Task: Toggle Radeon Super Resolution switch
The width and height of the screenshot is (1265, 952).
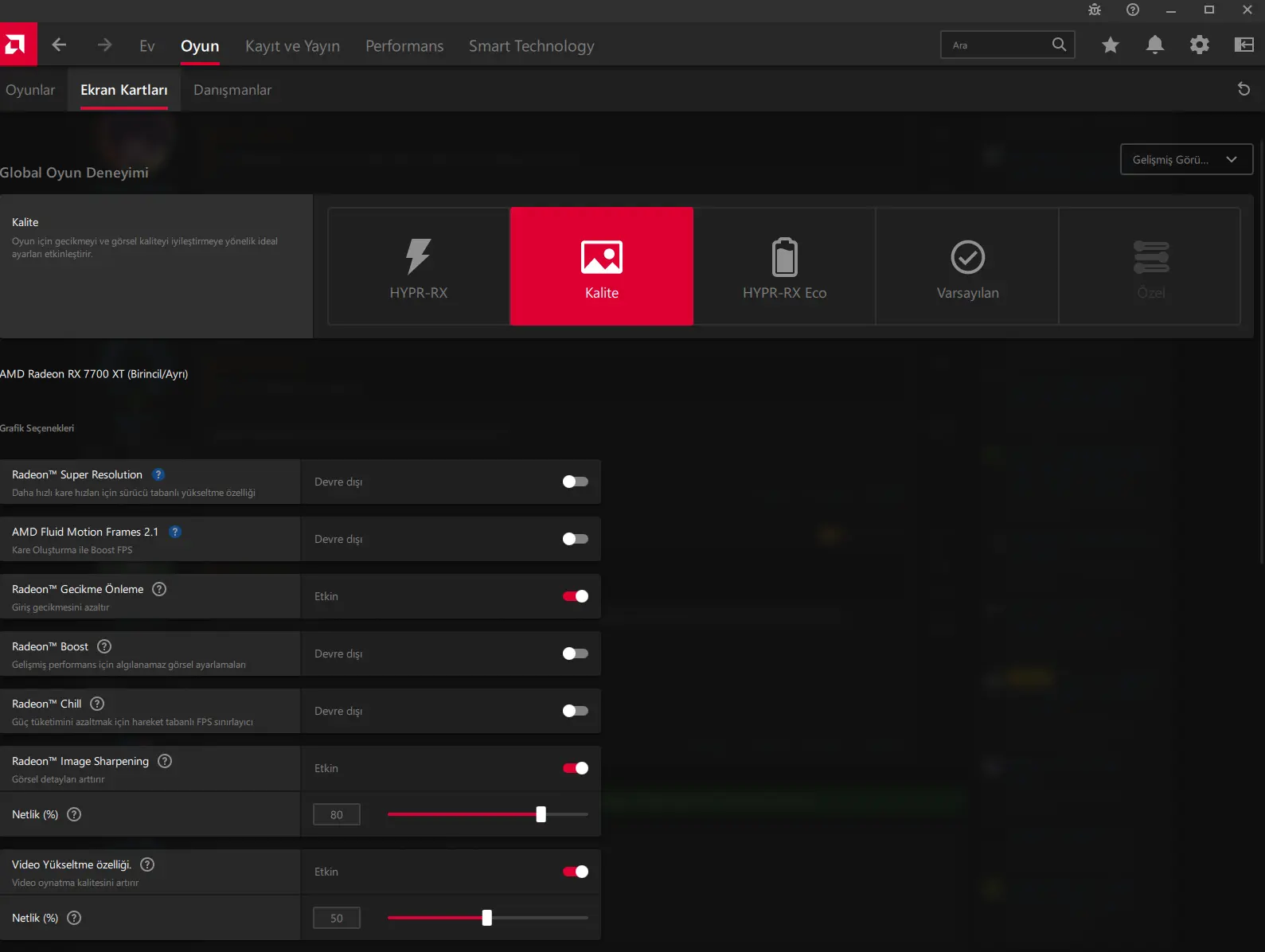Action: click(x=575, y=482)
